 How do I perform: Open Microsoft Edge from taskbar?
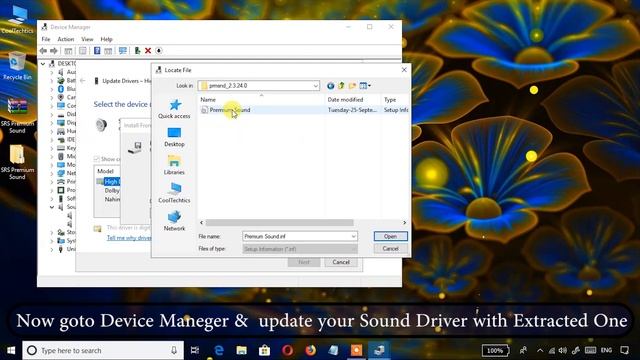[x=219, y=350]
